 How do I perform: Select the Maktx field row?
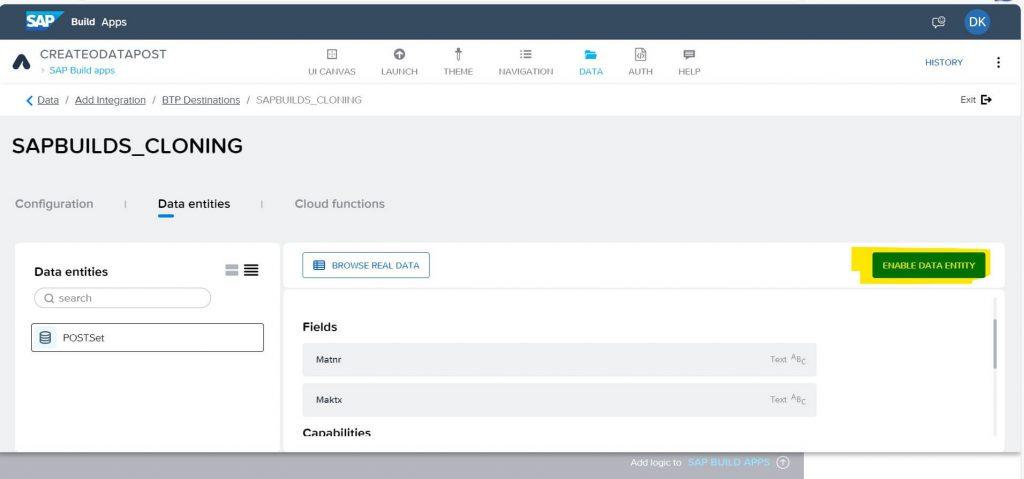coord(559,399)
